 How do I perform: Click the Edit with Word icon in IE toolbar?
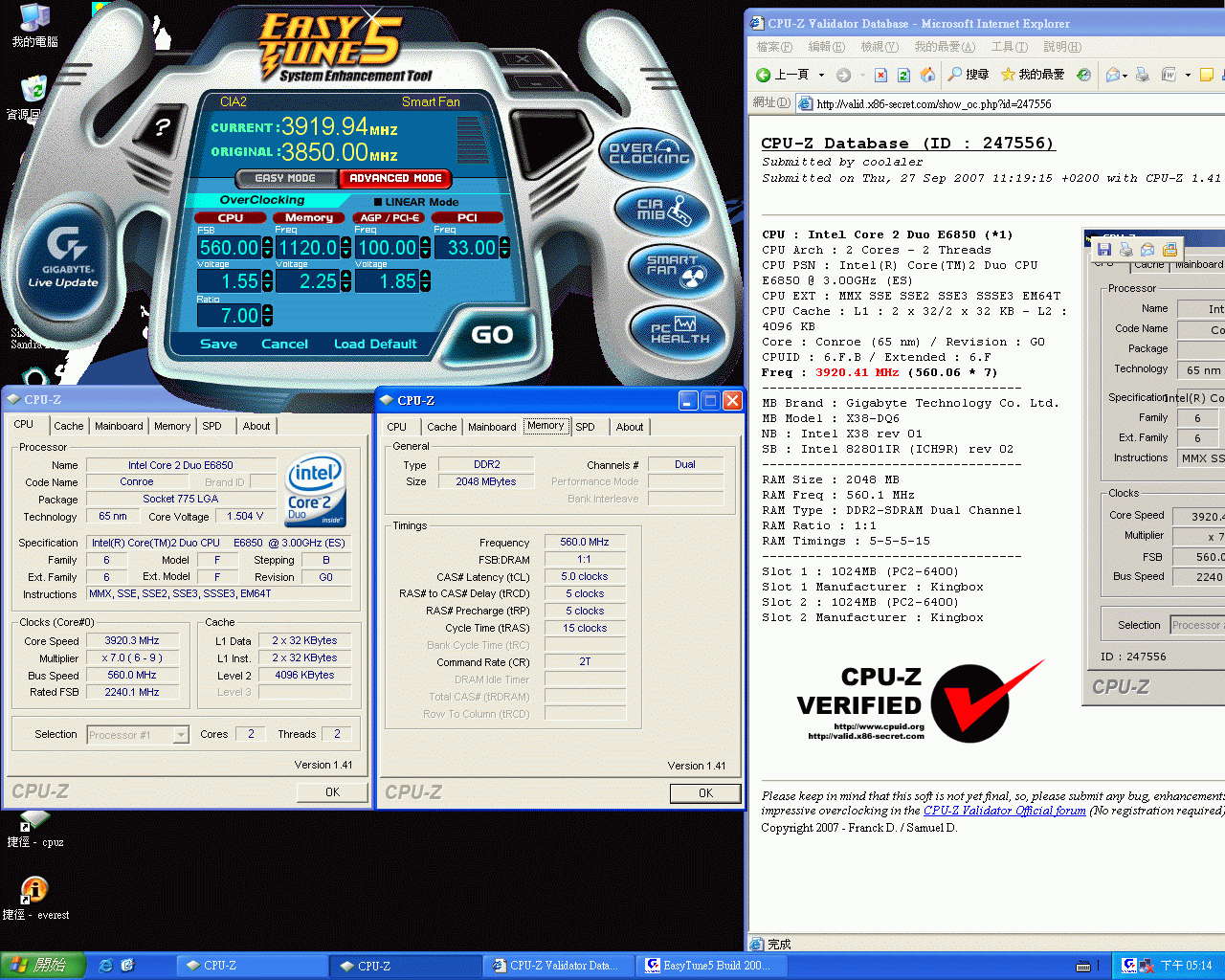[x=1169, y=75]
